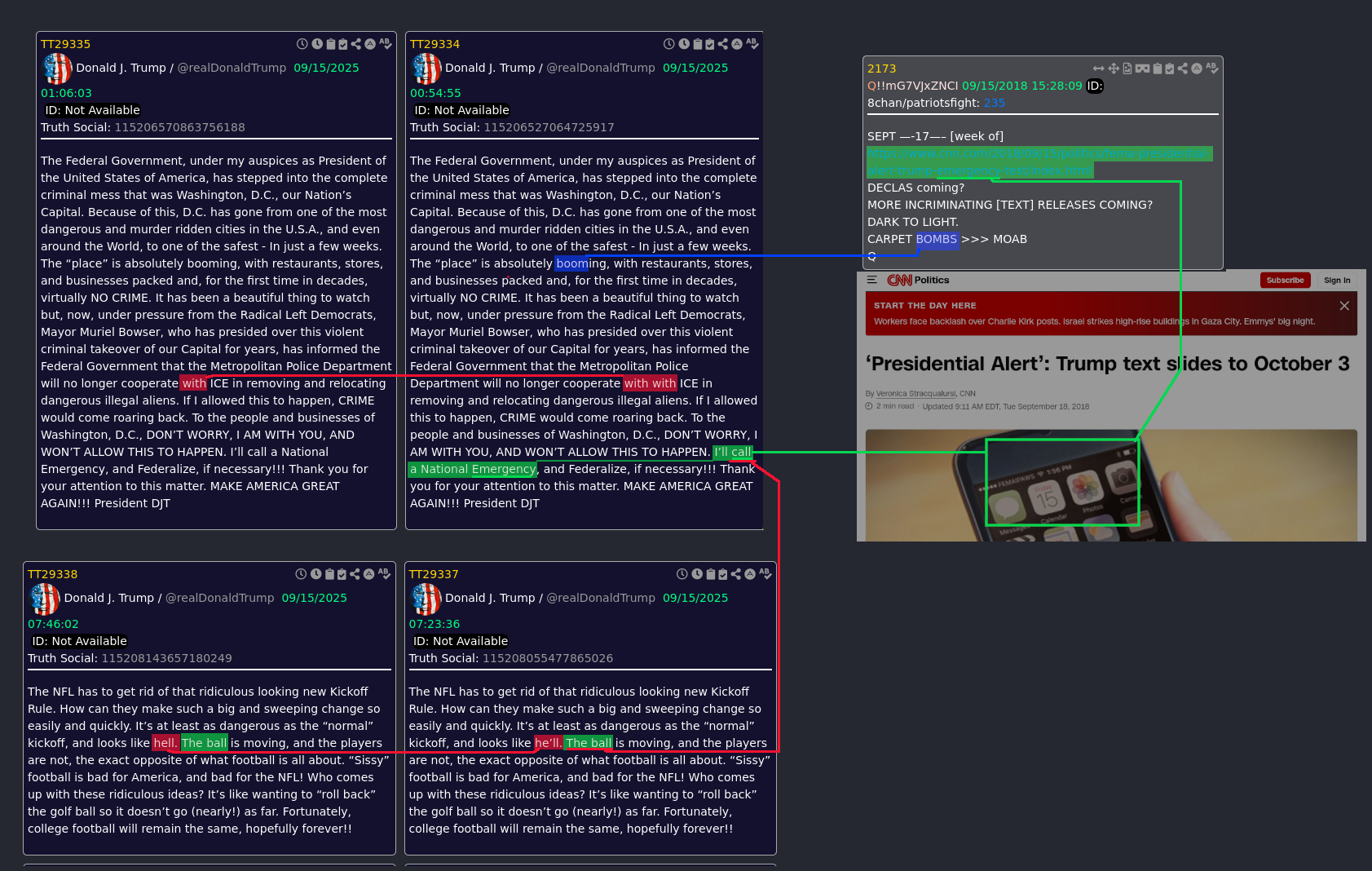Click filled clock icon on post TT29335
Viewport: 1372px width, 871px height.
point(317,44)
